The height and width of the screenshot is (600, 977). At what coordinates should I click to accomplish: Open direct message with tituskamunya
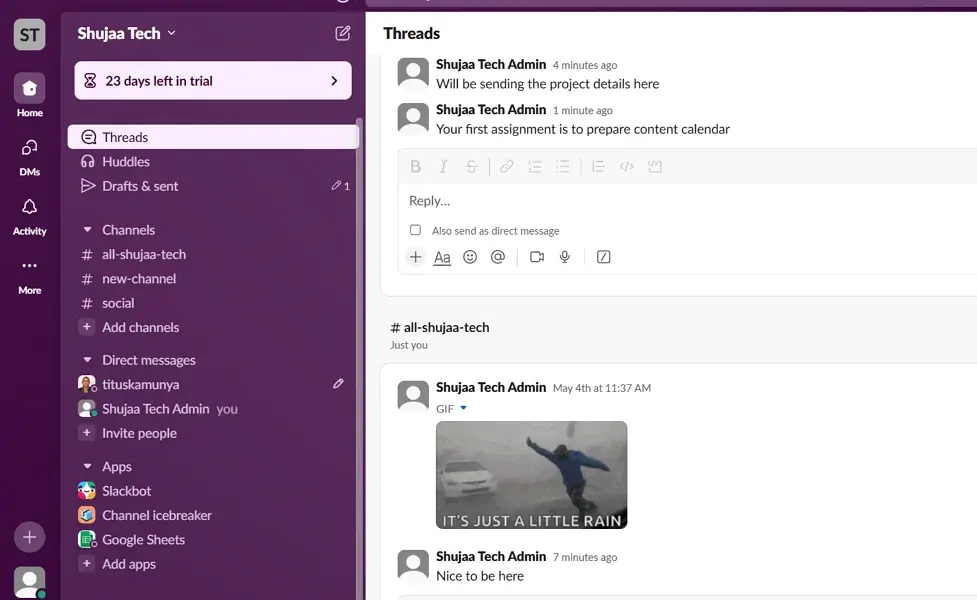pos(213,384)
